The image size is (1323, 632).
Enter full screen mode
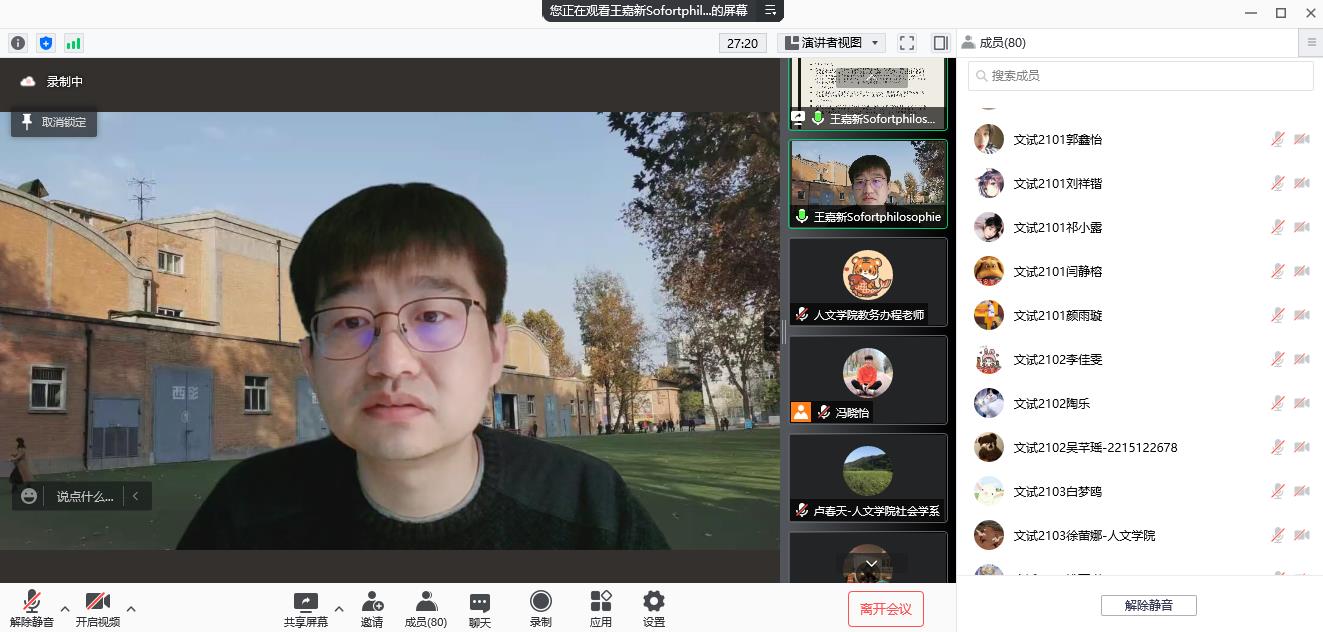tap(907, 43)
